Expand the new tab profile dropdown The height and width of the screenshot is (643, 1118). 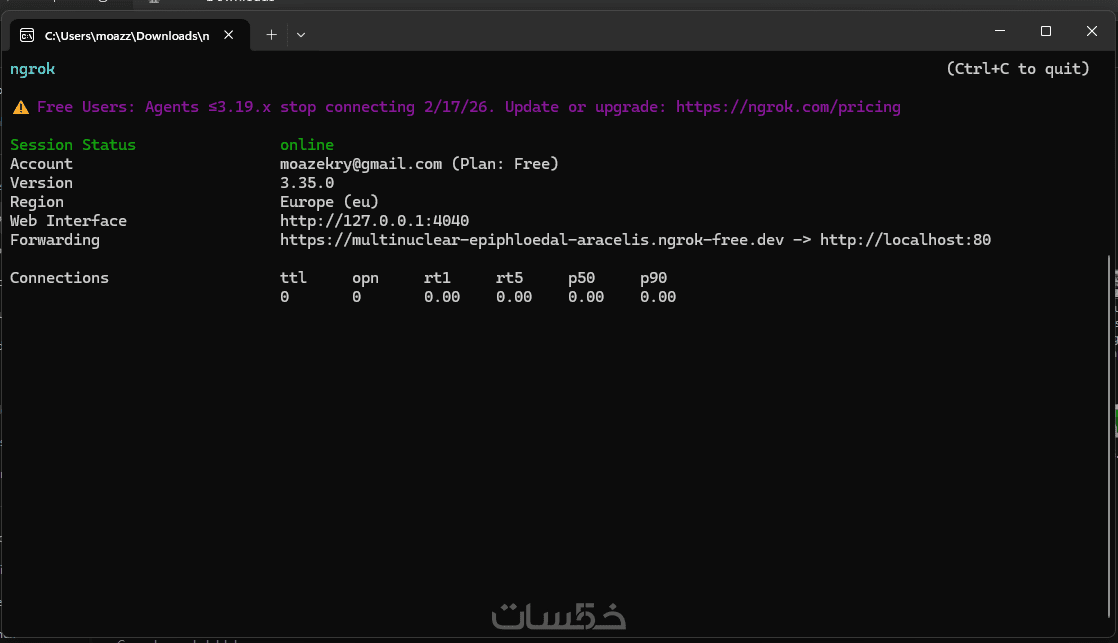(x=301, y=34)
